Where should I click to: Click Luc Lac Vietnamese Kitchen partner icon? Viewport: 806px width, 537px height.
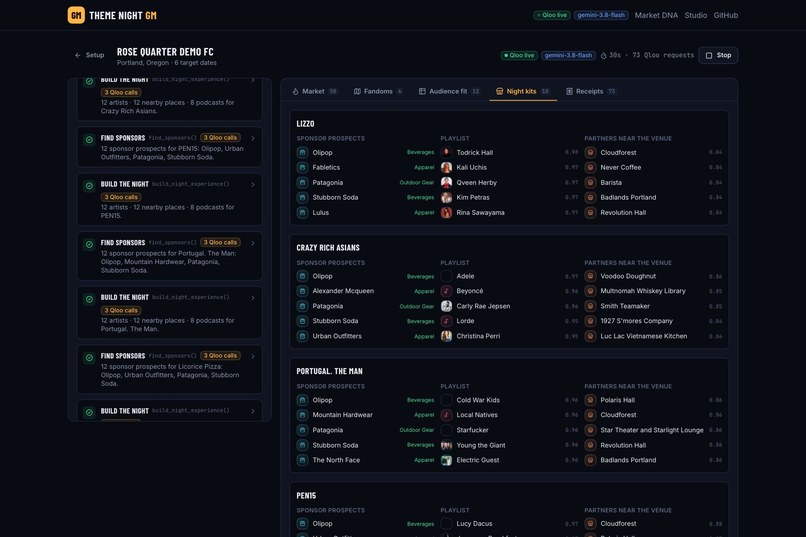pos(590,336)
